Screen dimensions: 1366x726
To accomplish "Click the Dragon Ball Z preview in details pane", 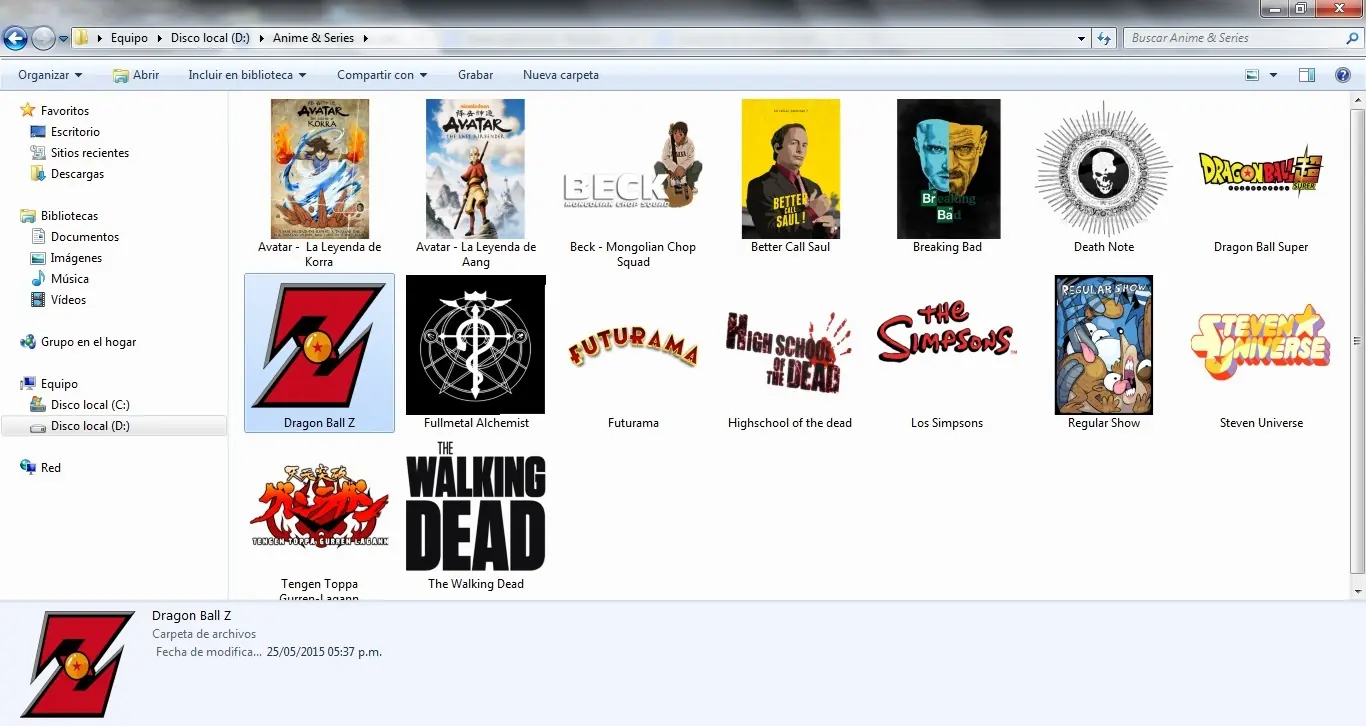I will click(x=78, y=664).
